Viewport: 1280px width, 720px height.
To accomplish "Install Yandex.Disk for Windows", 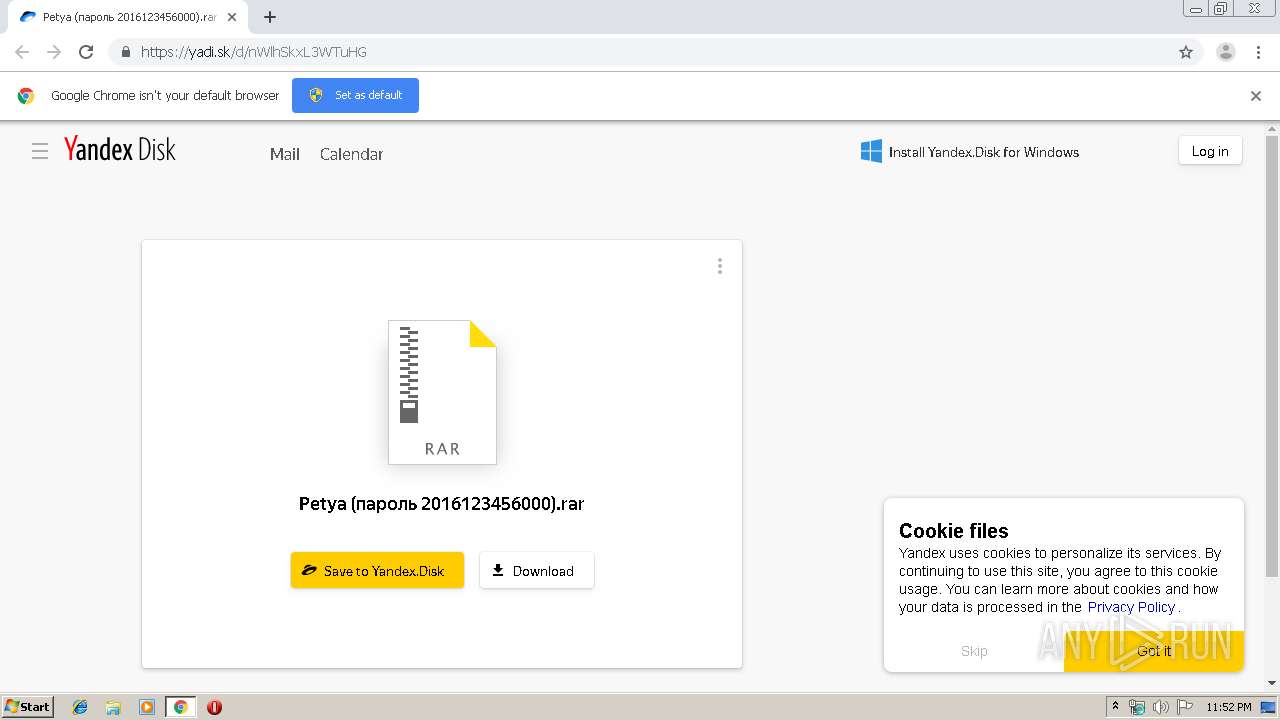I will click(970, 152).
